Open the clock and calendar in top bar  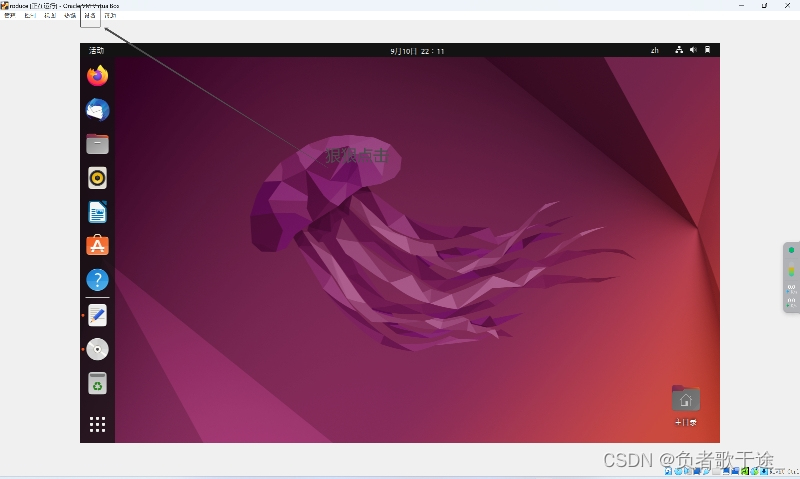pos(417,51)
